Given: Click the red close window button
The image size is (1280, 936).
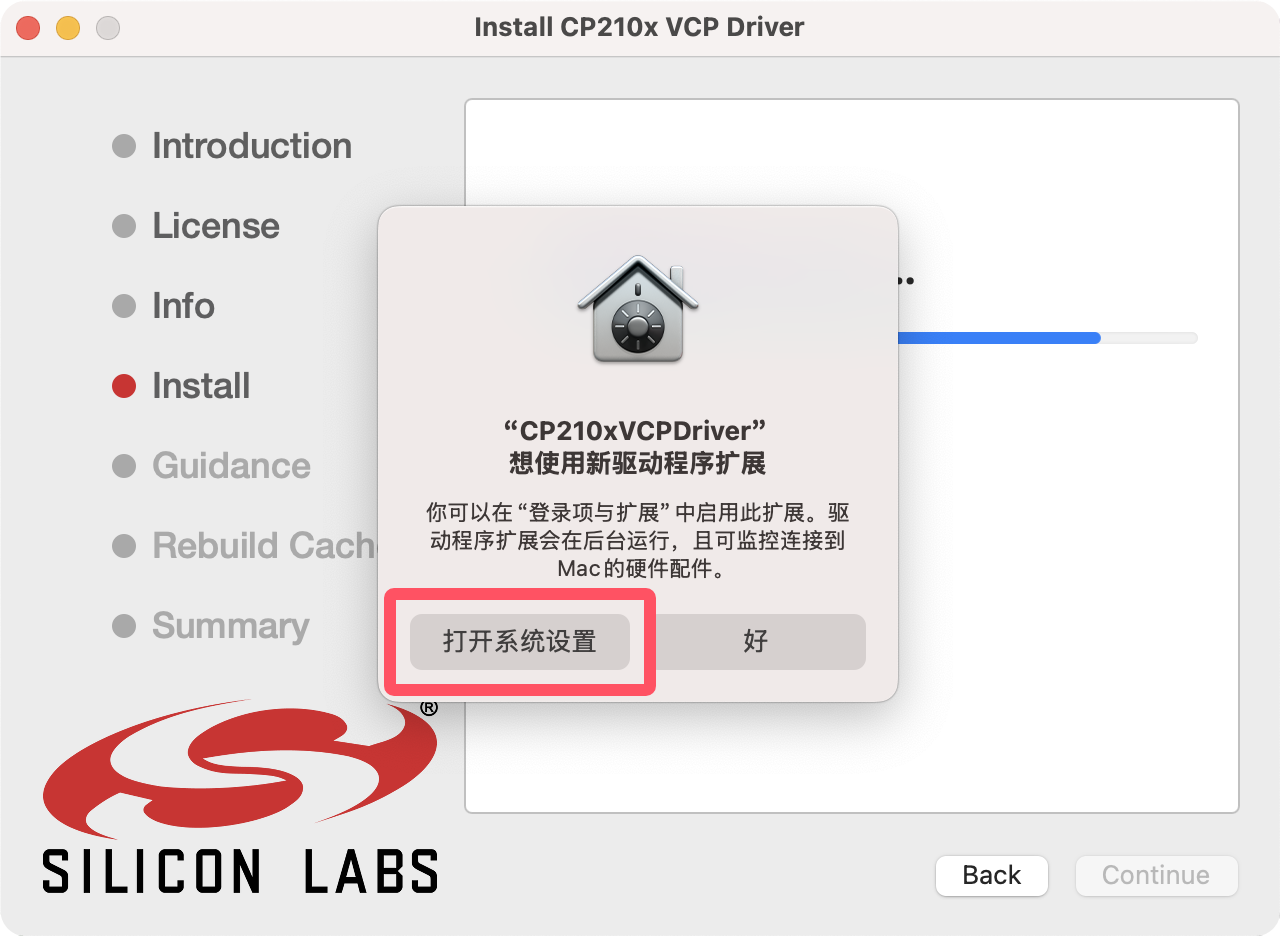Looking at the screenshot, I should (28, 28).
